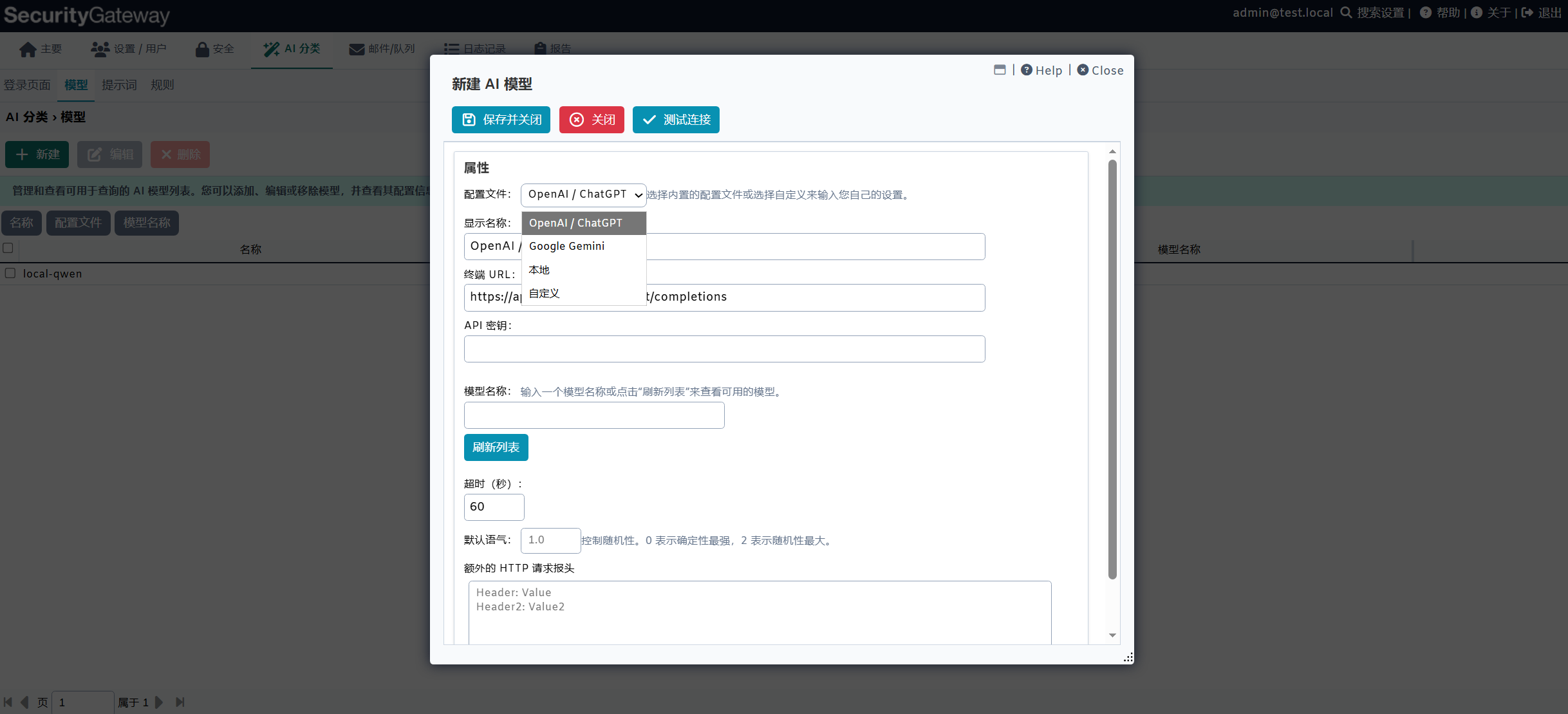The width and height of the screenshot is (1568, 714).
Task: Click 退出 logout link
Action: pos(1542,13)
